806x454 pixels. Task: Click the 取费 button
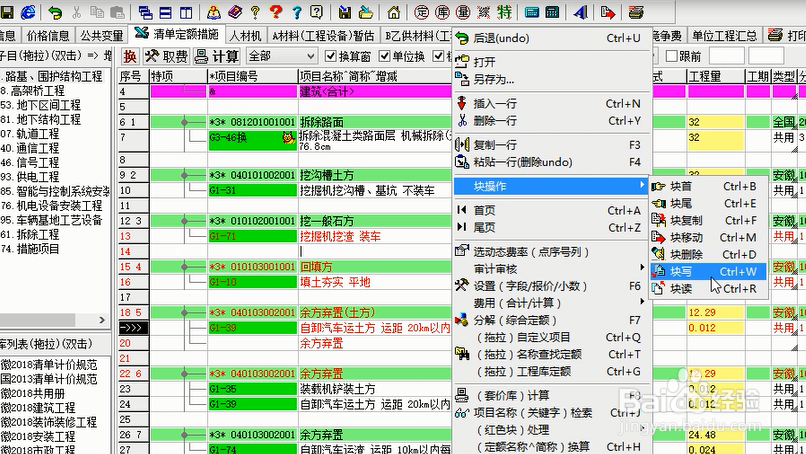(x=167, y=56)
